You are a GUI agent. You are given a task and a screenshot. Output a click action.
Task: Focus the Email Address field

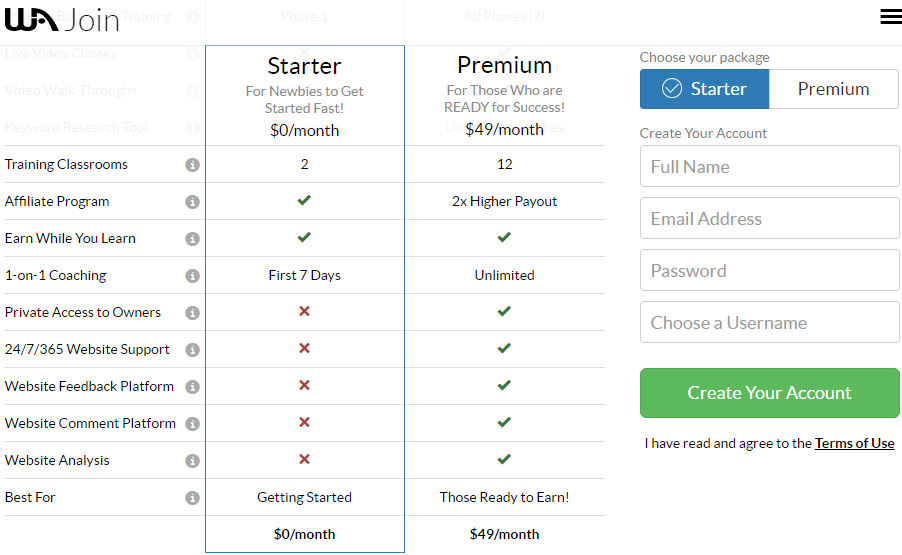point(770,218)
